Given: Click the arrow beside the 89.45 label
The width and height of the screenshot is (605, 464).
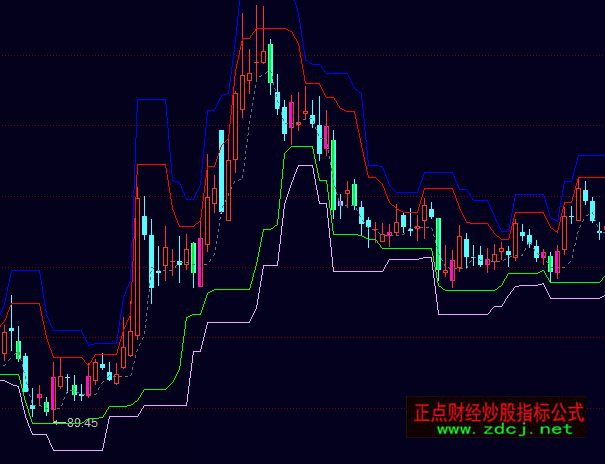Looking at the screenshot, I should coord(58,422).
